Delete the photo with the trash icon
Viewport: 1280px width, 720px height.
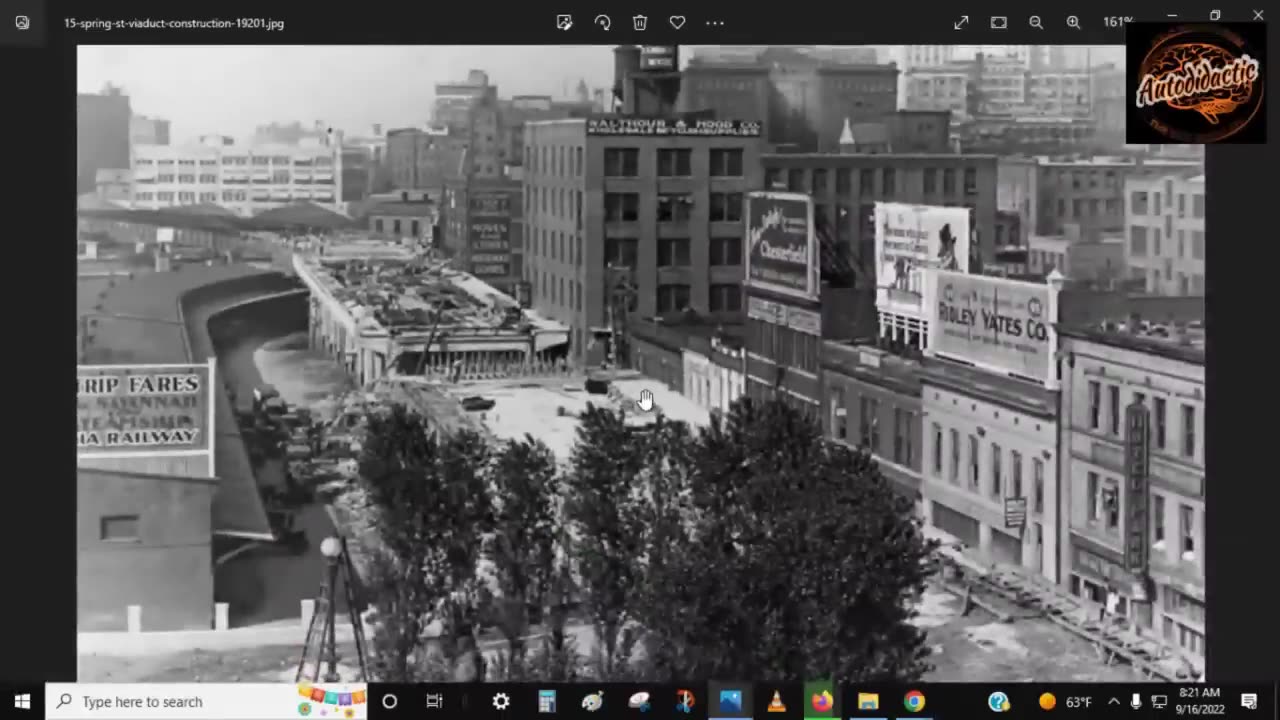point(640,22)
